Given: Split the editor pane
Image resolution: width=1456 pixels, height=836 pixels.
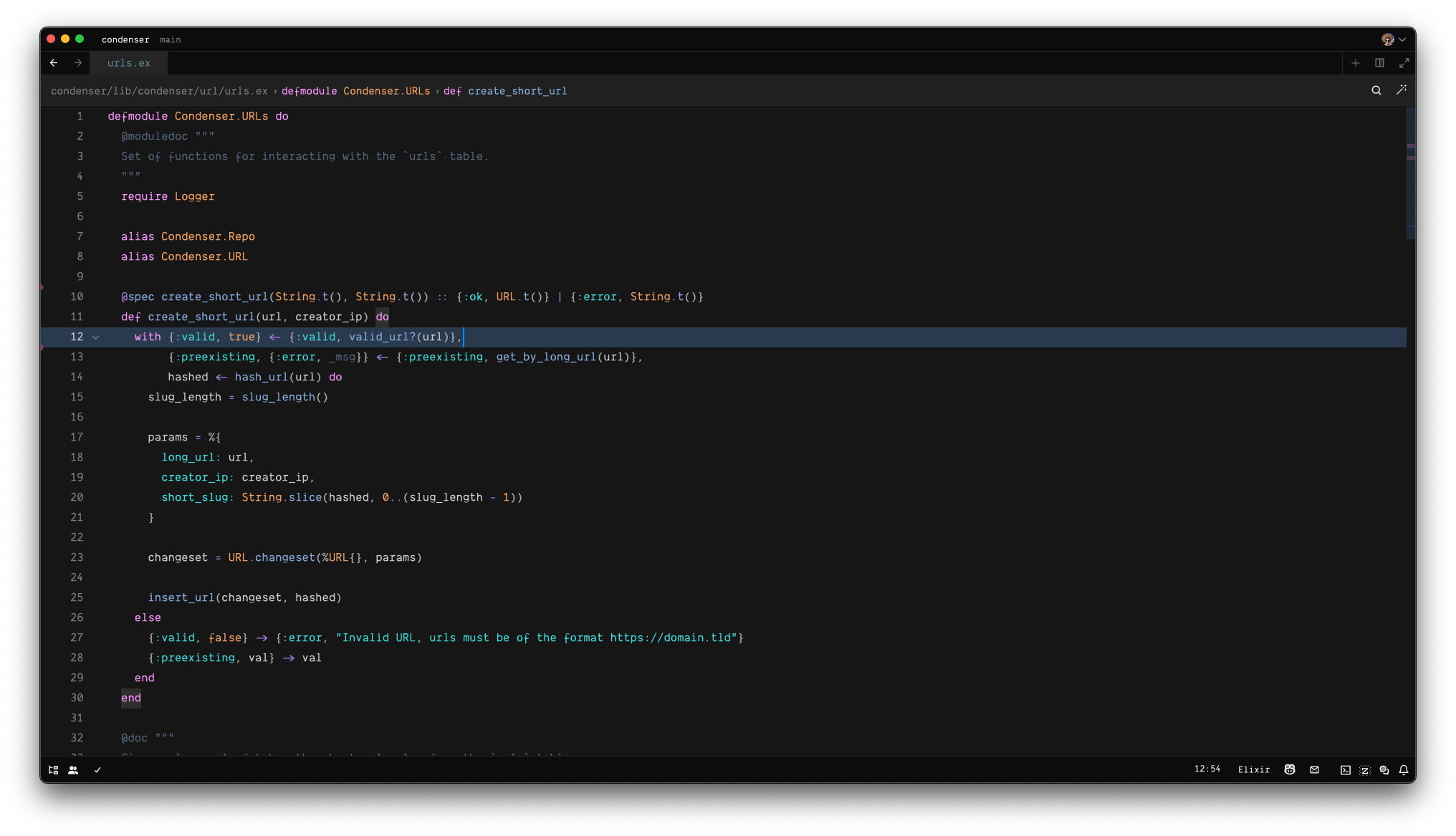Looking at the screenshot, I should click(1379, 63).
